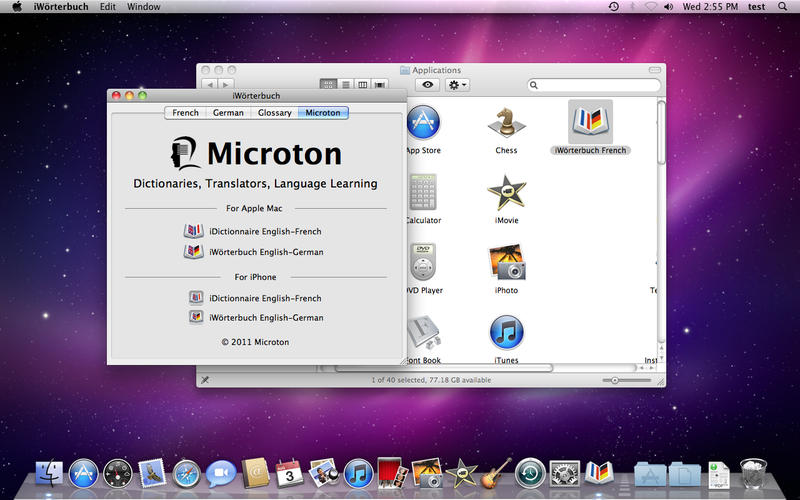Switch to the Glossary tab
This screenshot has width=800, height=500.
pos(274,113)
